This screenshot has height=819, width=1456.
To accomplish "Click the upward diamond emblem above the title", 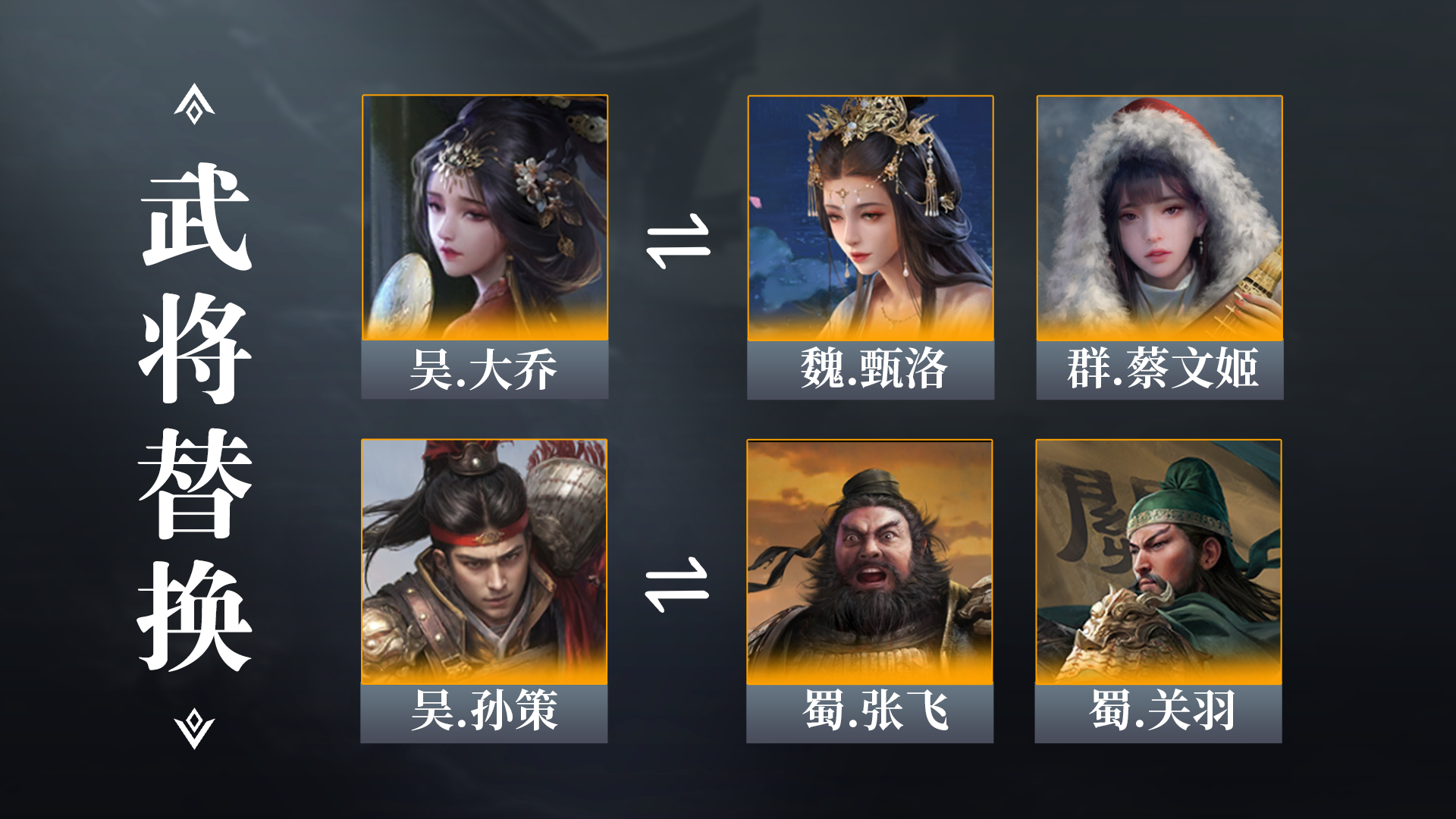I will 194,104.
